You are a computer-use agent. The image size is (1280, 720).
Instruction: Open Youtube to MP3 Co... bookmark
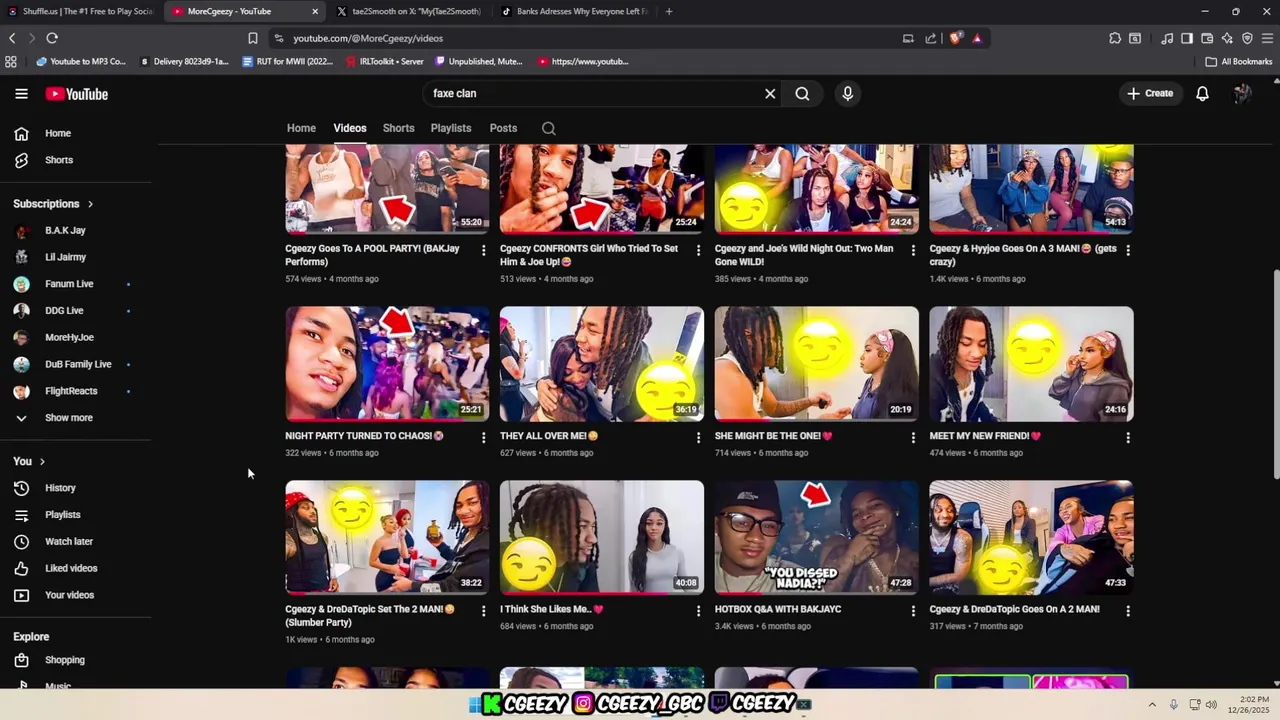point(81,61)
